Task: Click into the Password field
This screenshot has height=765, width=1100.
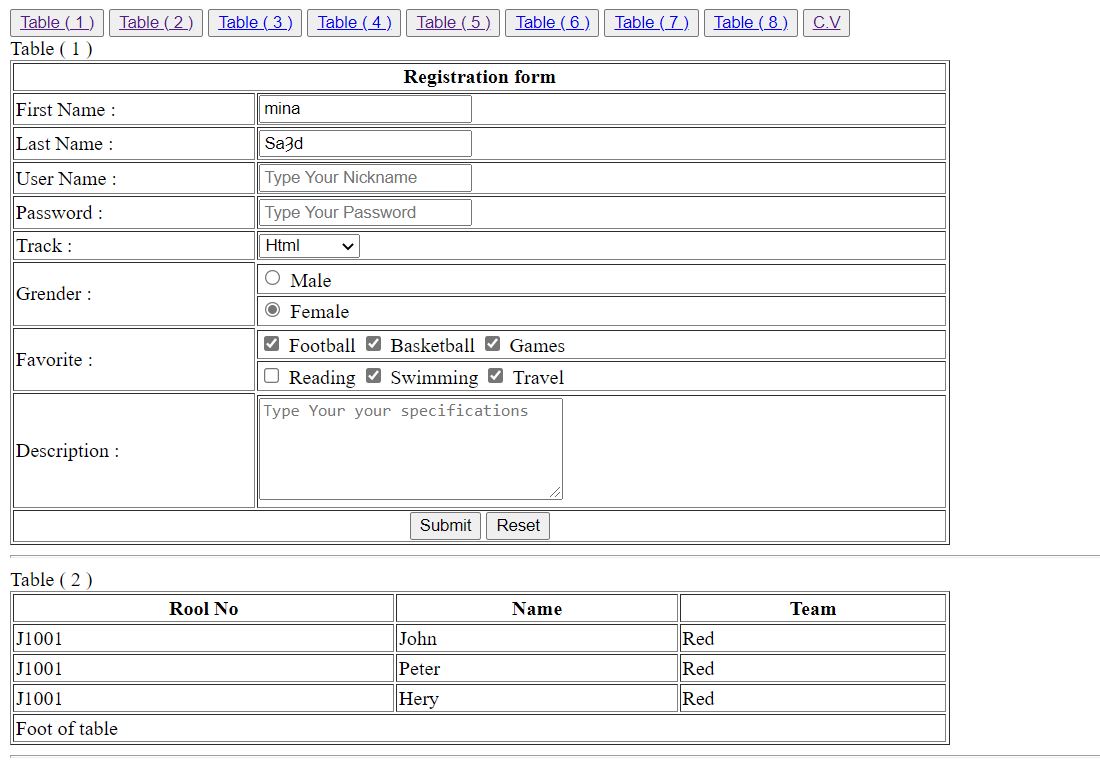Action: tap(365, 212)
